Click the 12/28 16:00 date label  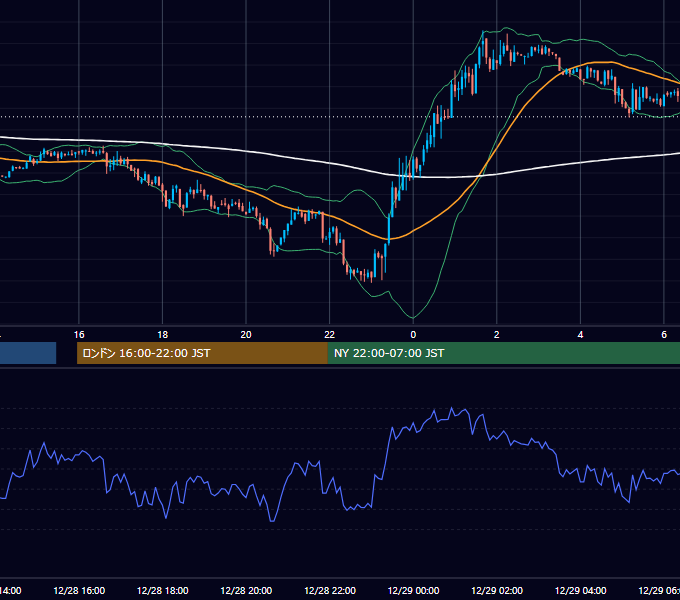tap(79, 591)
